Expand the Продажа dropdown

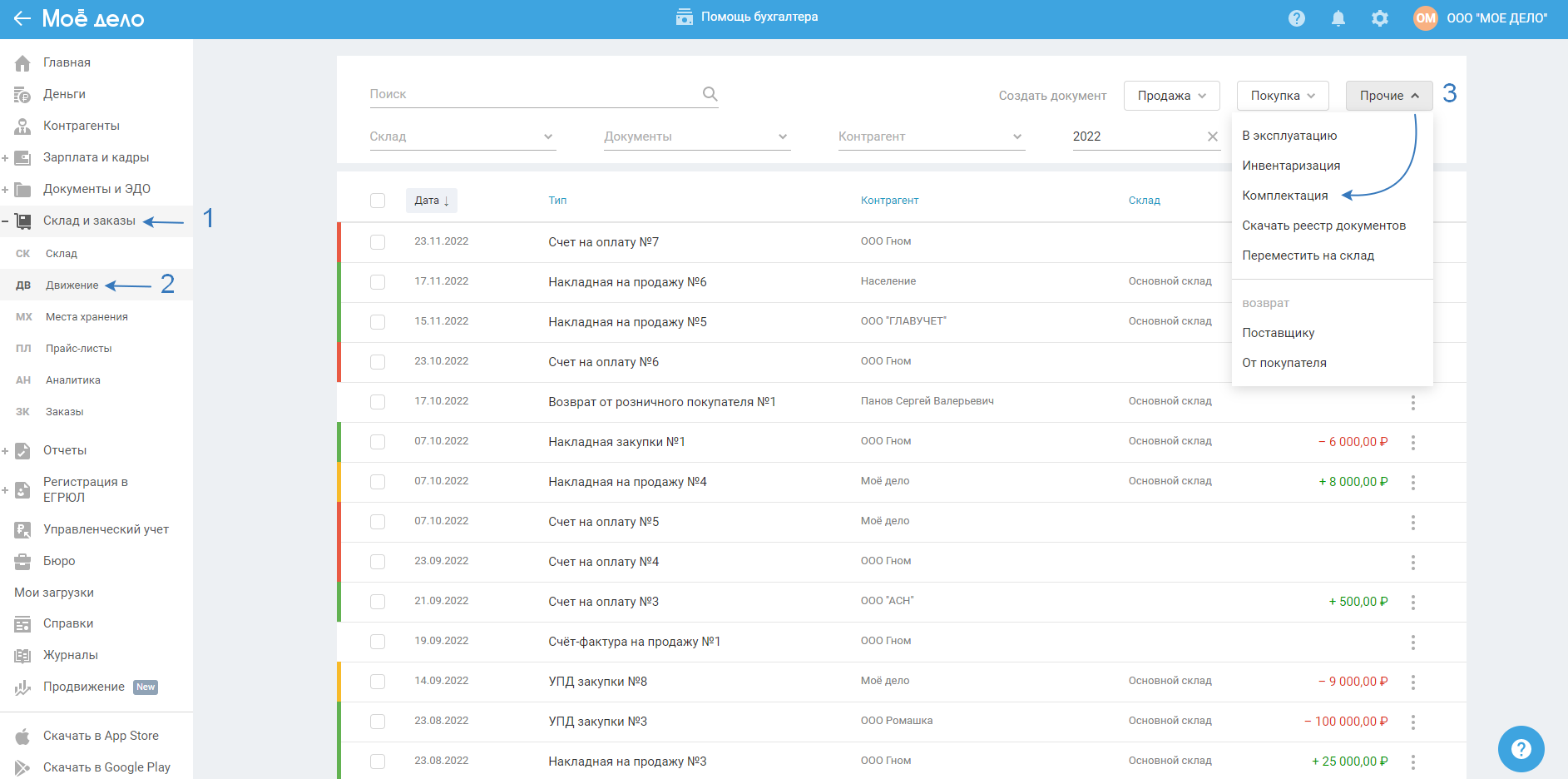tap(1171, 96)
